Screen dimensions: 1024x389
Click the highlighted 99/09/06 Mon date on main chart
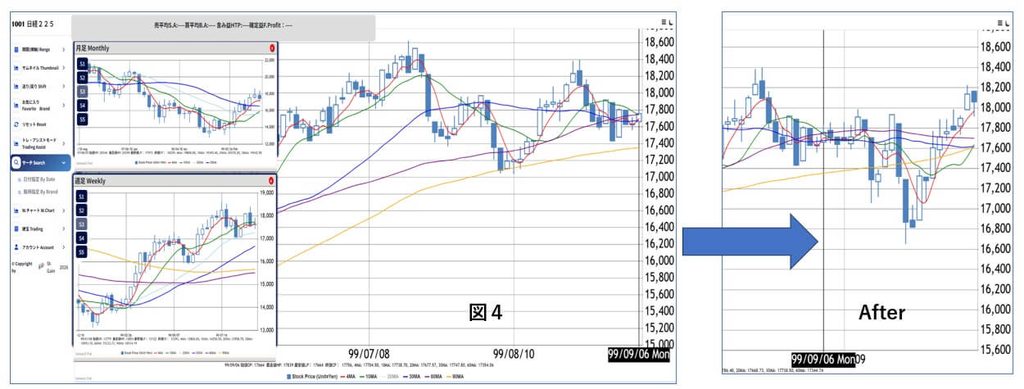(x=638, y=354)
